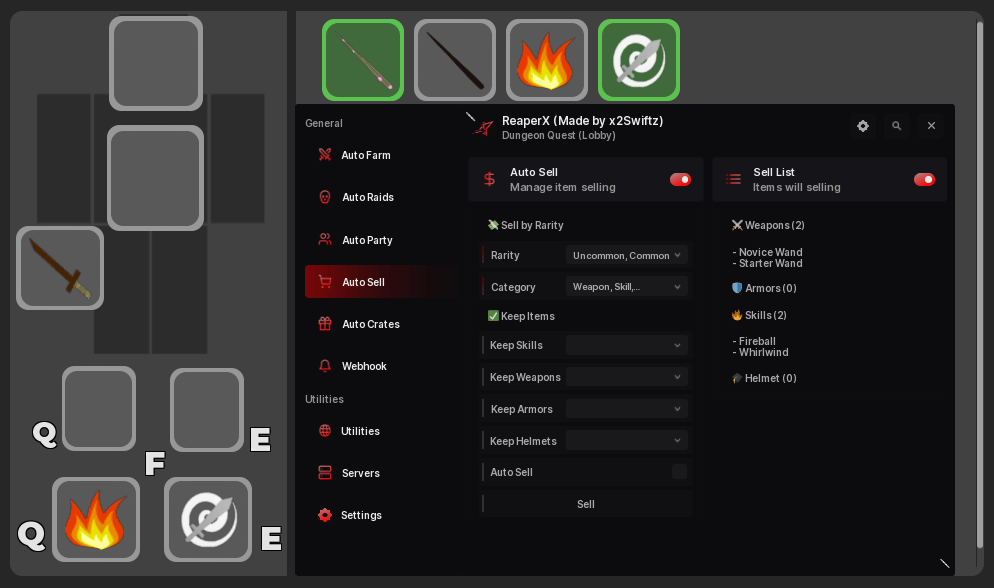
Task: Click the Dungeon Quest (Lobby) subtitle
Action: click(x=558, y=135)
